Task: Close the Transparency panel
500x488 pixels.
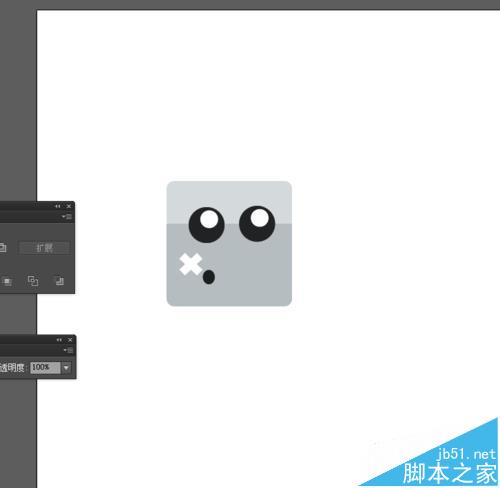Action: point(70,340)
